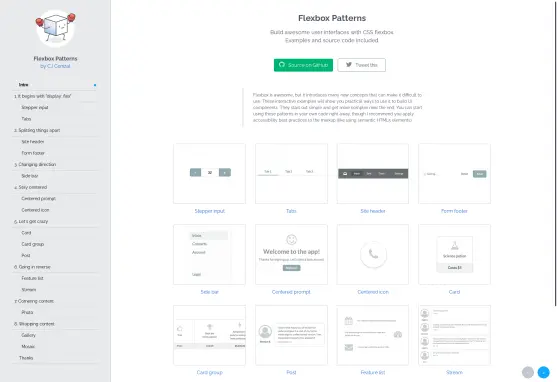The height and width of the screenshot is (382, 558).
Task: Click the flask icon in Card preview
Action: tap(454, 245)
